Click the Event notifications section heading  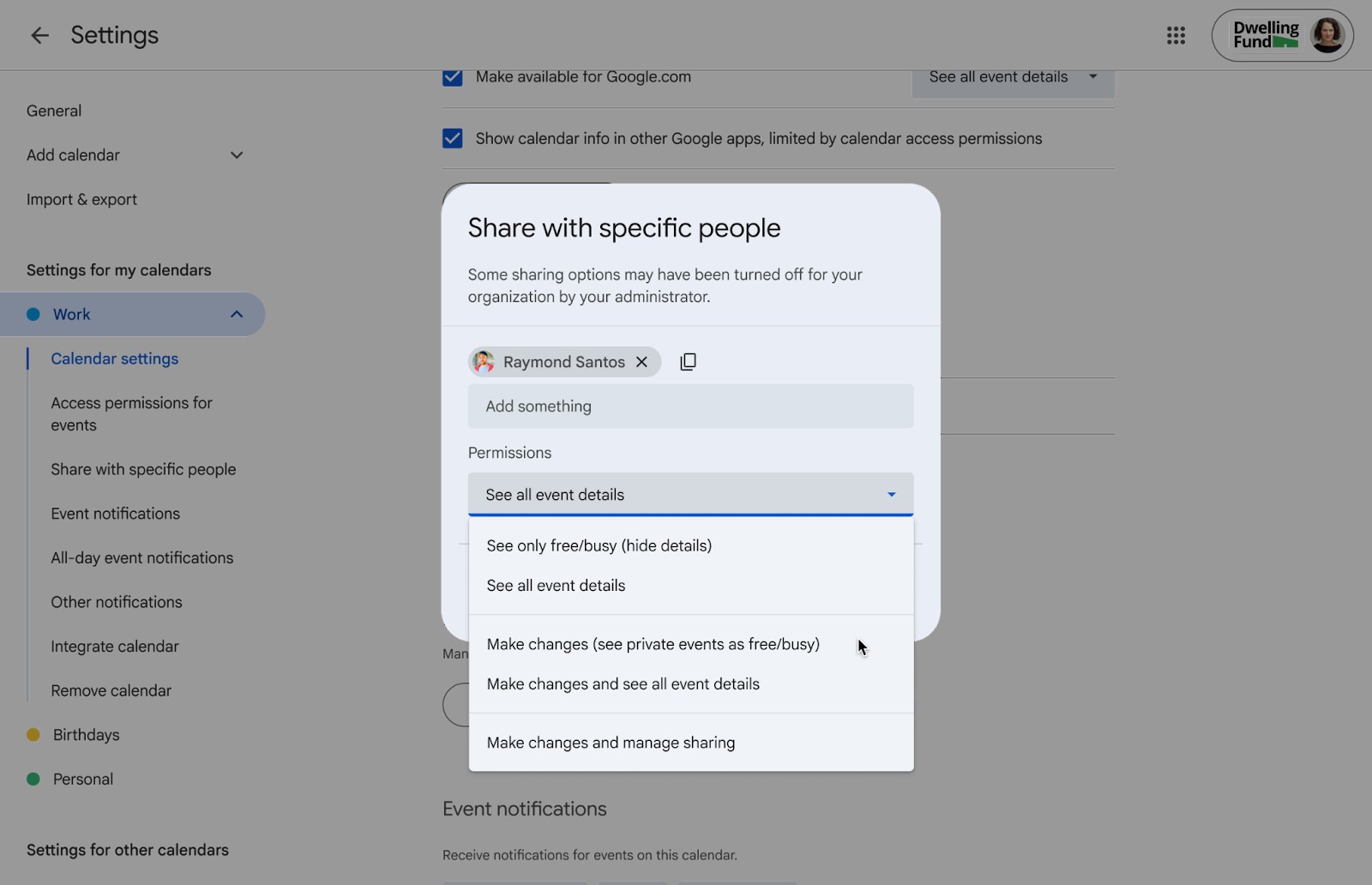tap(525, 809)
